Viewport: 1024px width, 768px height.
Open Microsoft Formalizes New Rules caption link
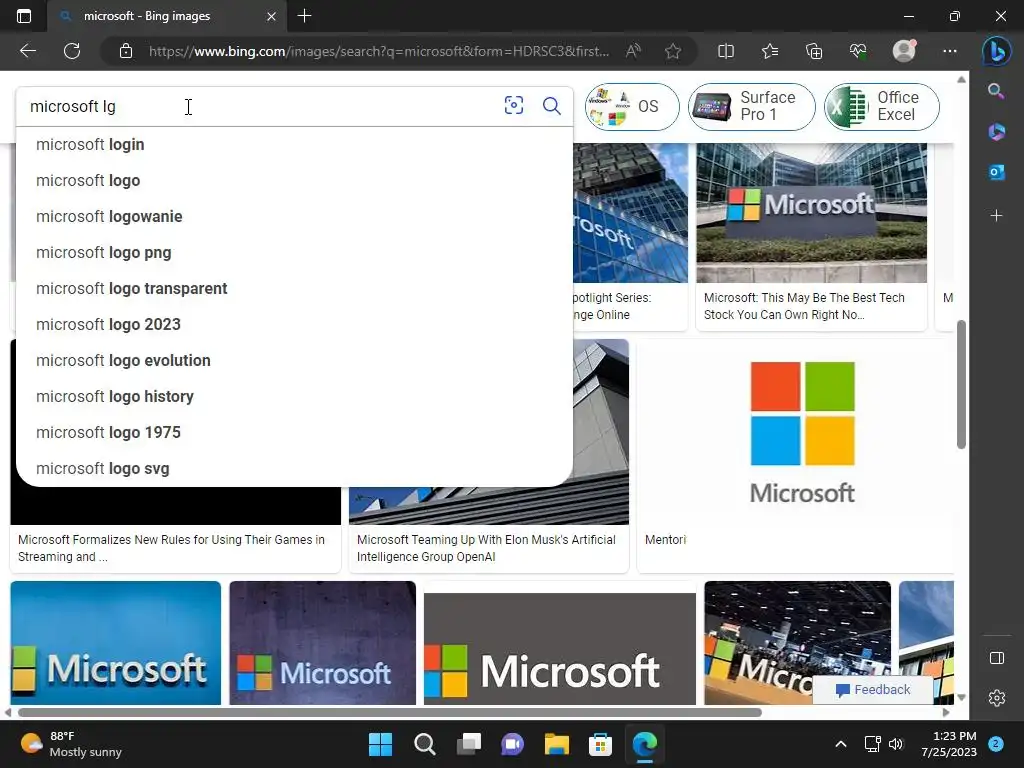(171, 548)
